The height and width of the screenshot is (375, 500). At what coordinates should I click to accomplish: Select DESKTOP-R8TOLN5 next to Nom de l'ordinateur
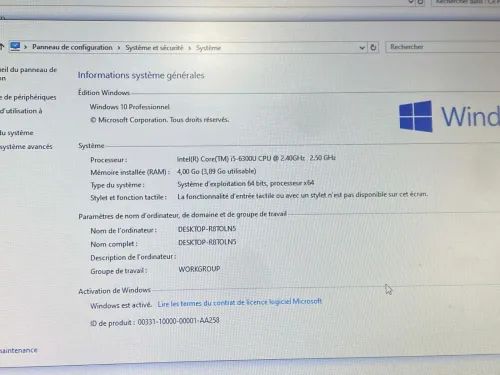click(207, 229)
